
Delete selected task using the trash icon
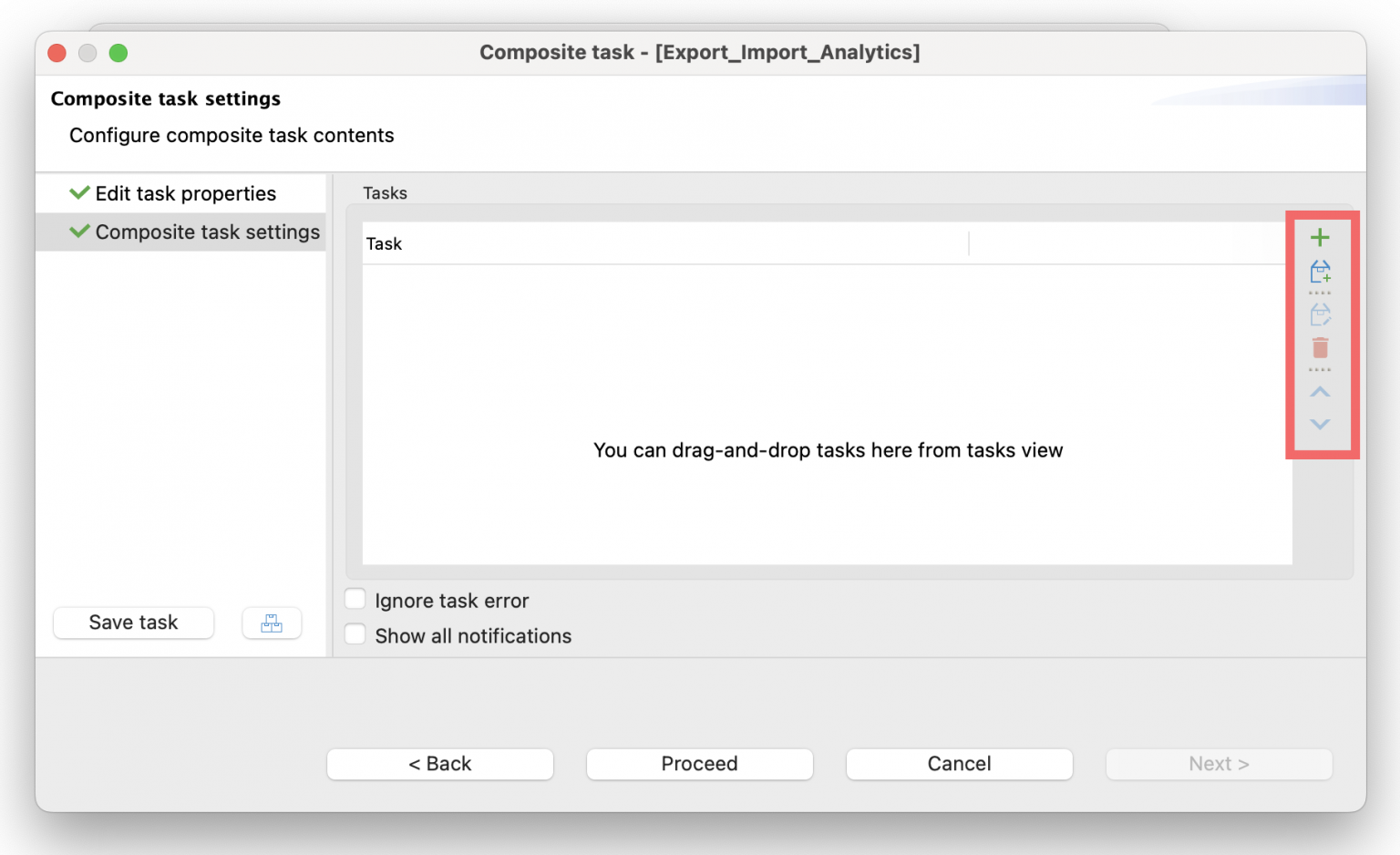coord(1320,347)
